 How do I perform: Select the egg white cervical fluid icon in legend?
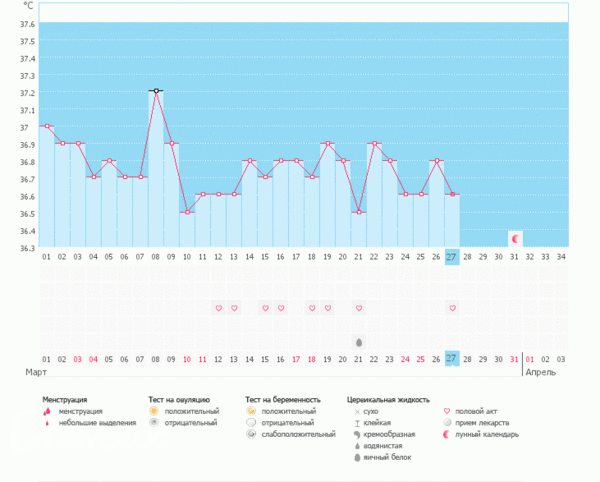(357, 458)
